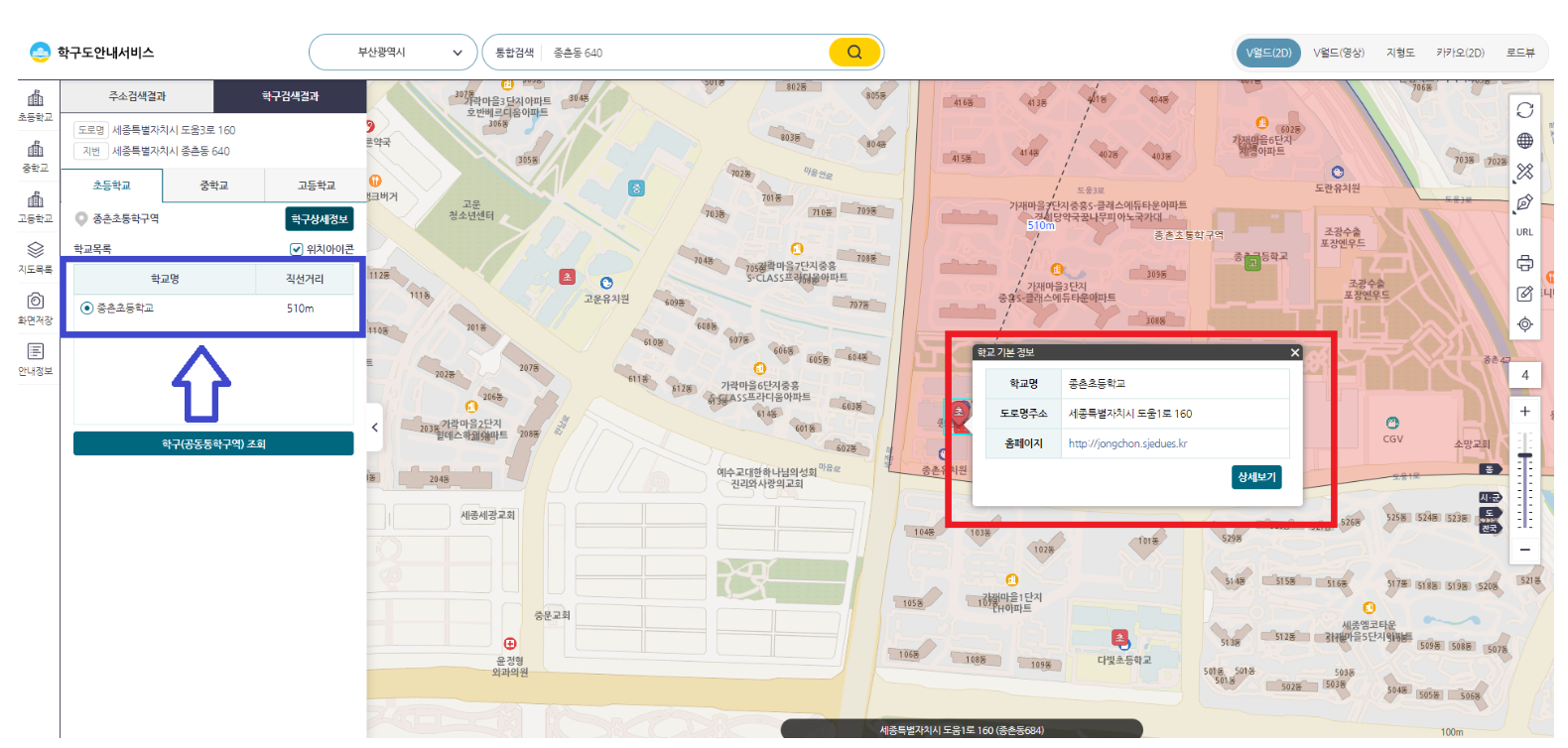
Task: Click the 고운청소년센터 label on map
Action: [471, 209]
